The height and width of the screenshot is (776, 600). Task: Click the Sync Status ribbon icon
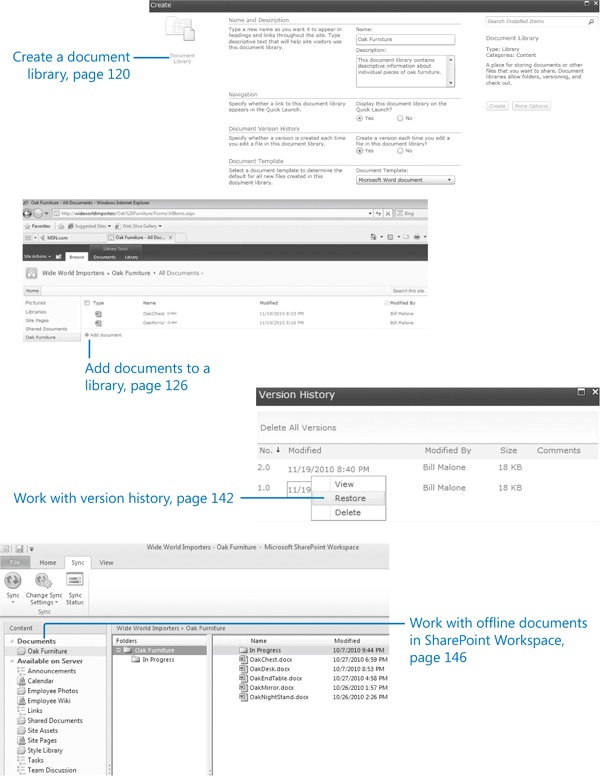(75, 580)
